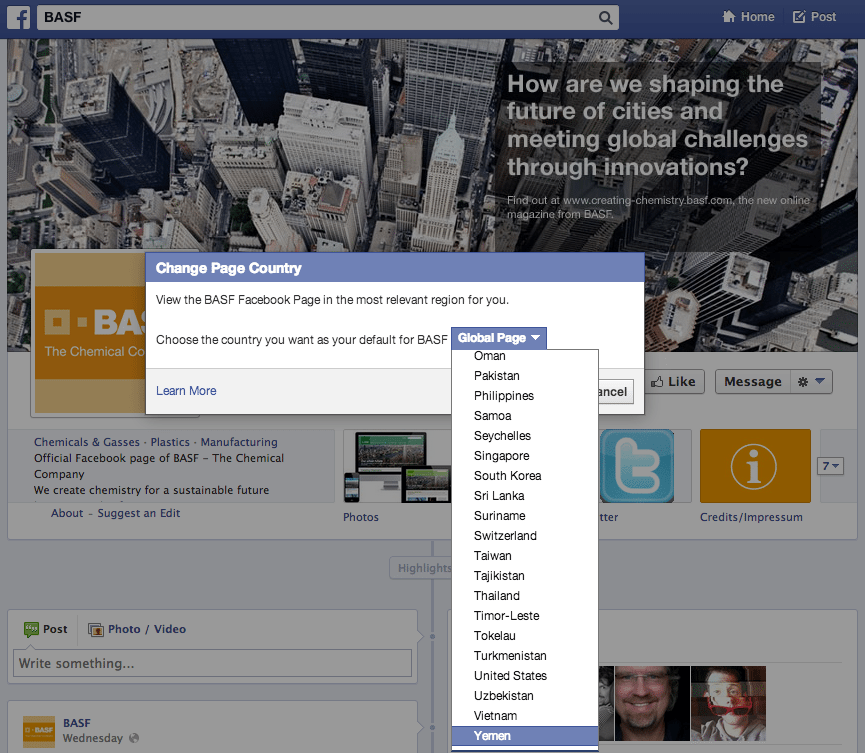
Task: Choose South Korea in the country list
Action: (x=525, y=476)
